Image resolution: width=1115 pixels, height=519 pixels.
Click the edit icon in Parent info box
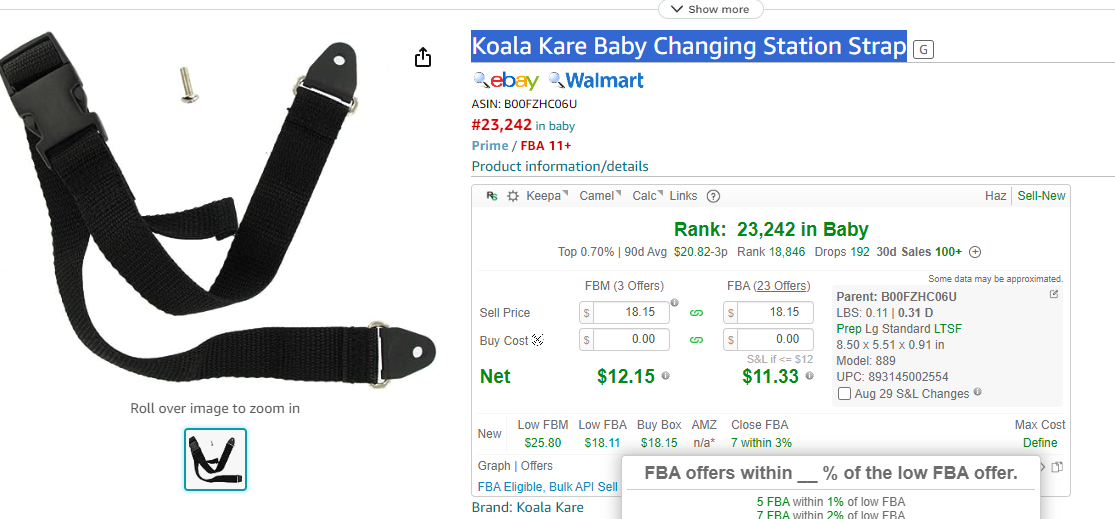pos(1054,294)
